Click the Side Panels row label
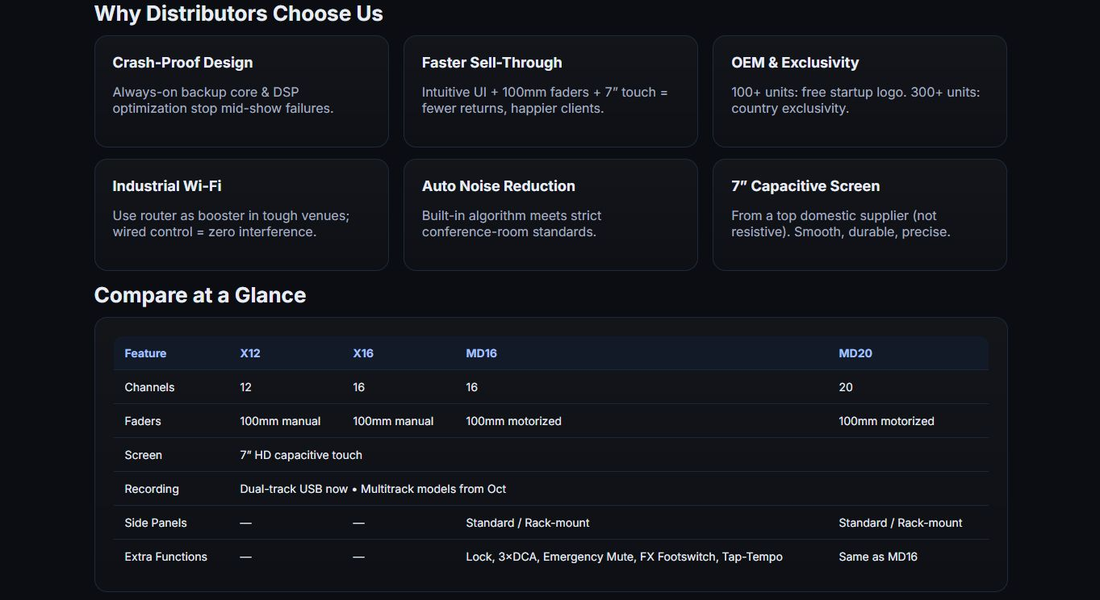This screenshot has width=1100, height=600. pyautogui.click(x=155, y=523)
